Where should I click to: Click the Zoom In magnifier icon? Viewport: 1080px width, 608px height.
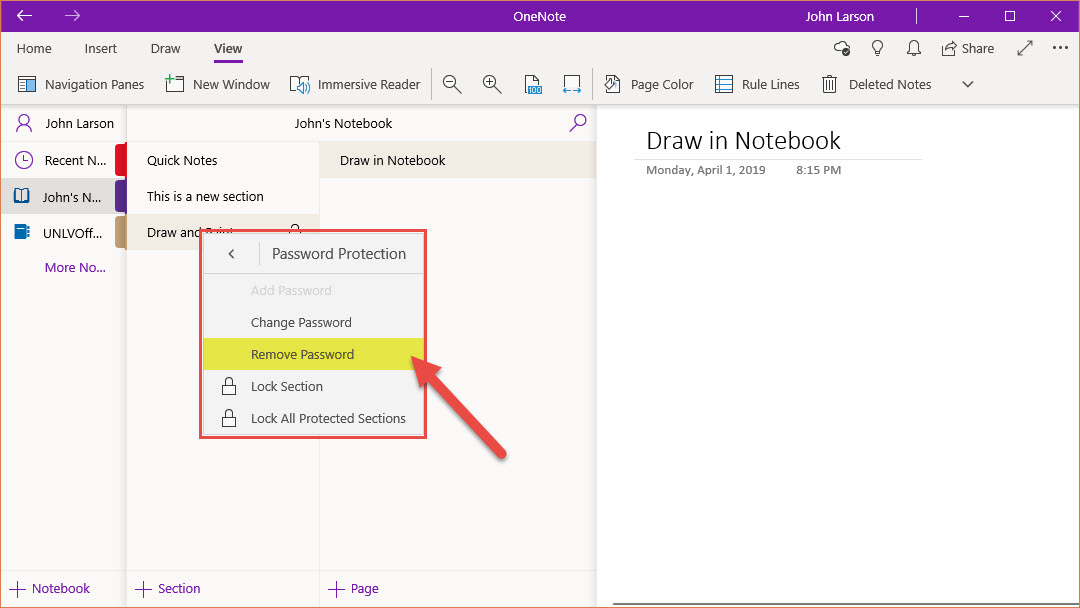pos(492,84)
